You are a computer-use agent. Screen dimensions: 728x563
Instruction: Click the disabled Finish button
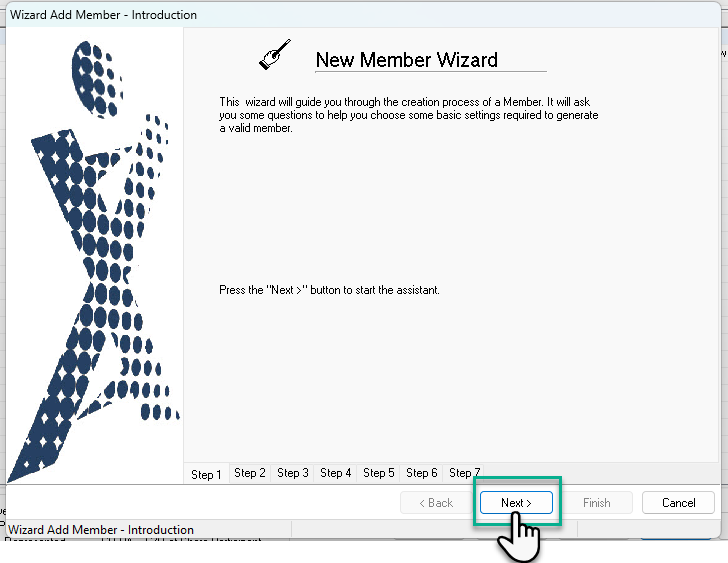tap(597, 503)
